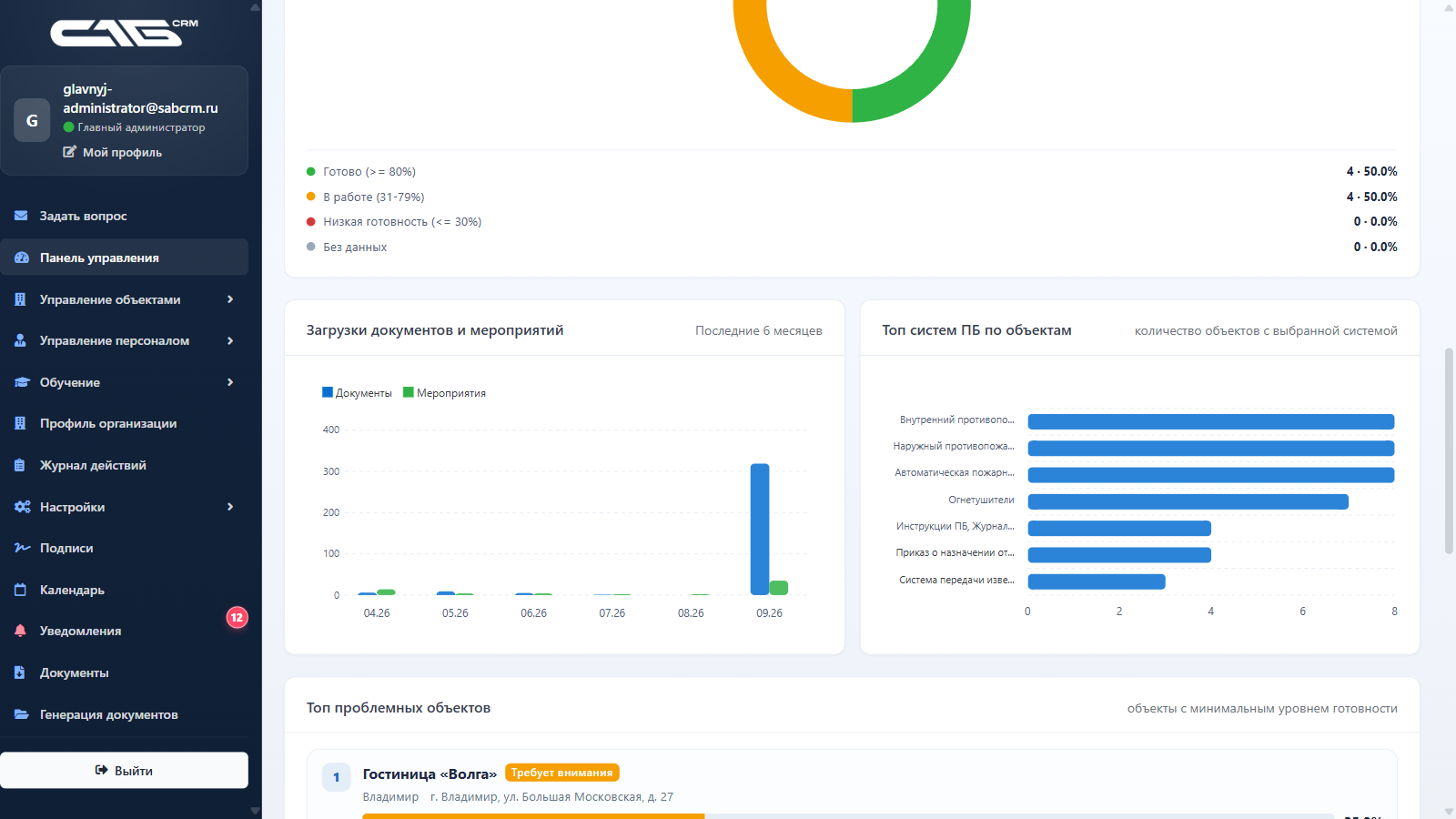Open Профиль организации page
Image resolution: width=1456 pixels, height=819 pixels.
124,423
